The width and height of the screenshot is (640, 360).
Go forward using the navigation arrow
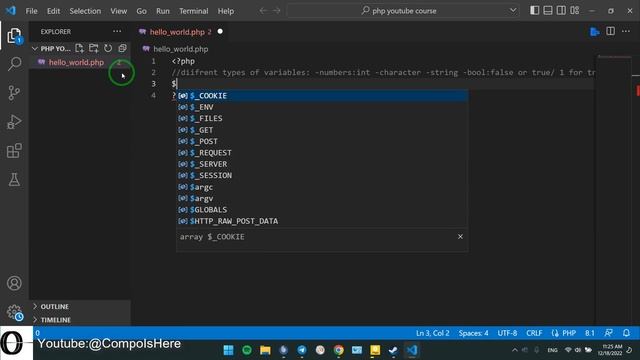(276, 11)
